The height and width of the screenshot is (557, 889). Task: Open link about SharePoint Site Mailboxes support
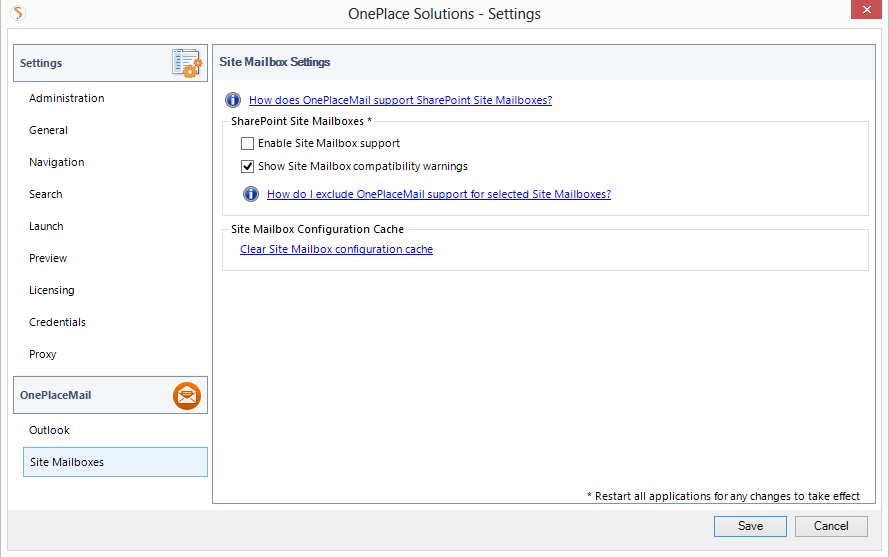pos(400,100)
